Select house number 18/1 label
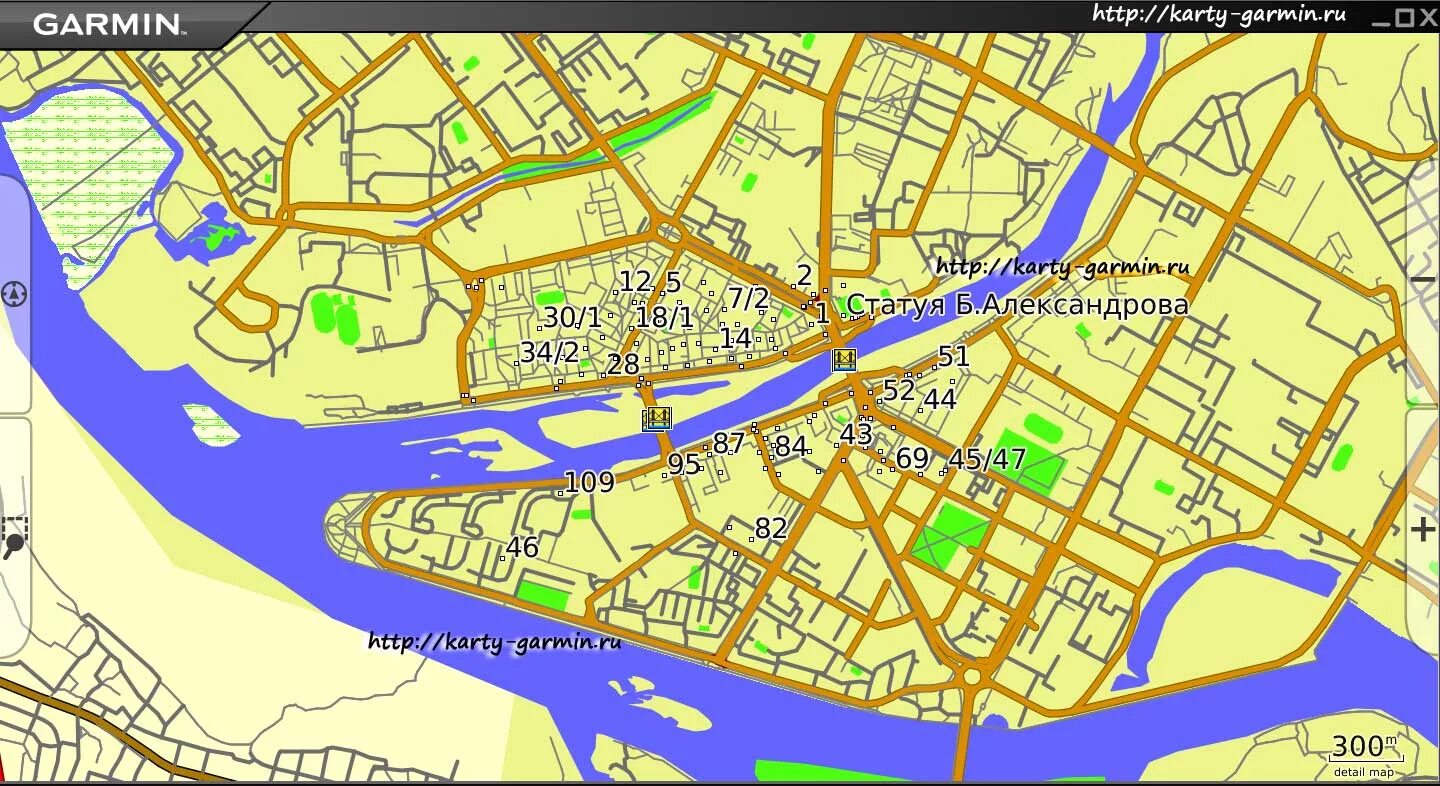 (664, 318)
